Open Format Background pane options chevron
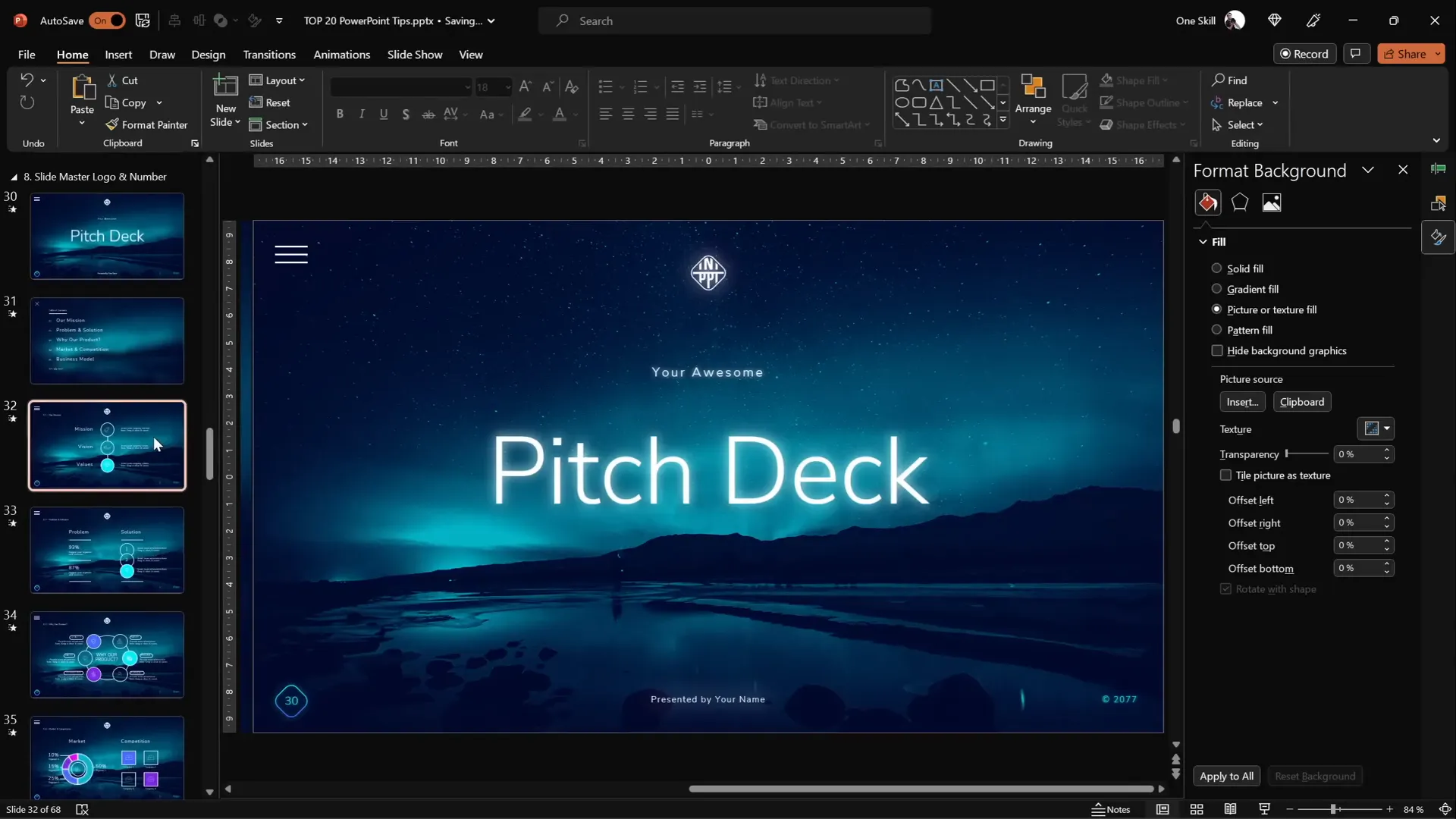 click(1367, 170)
